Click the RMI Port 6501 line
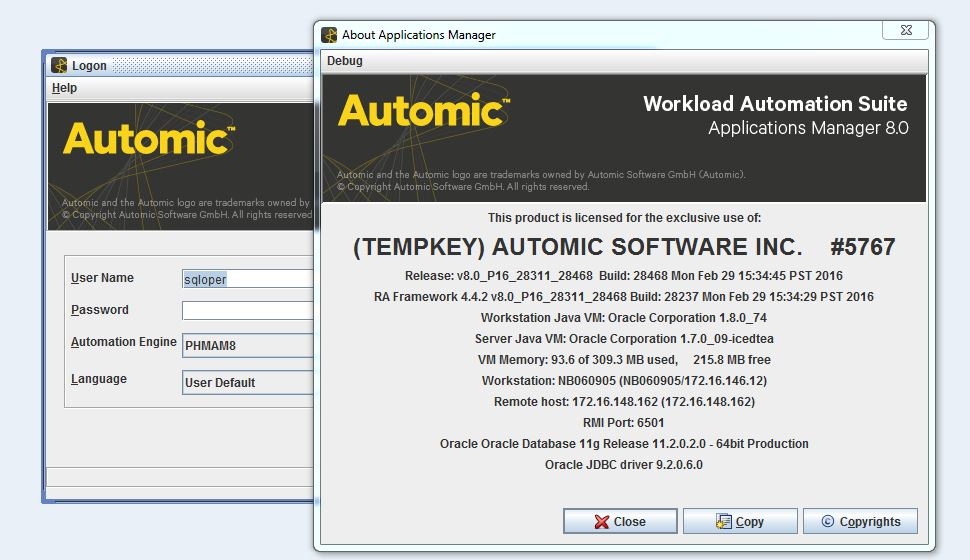The image size is (970, 560). click(624, 423)
